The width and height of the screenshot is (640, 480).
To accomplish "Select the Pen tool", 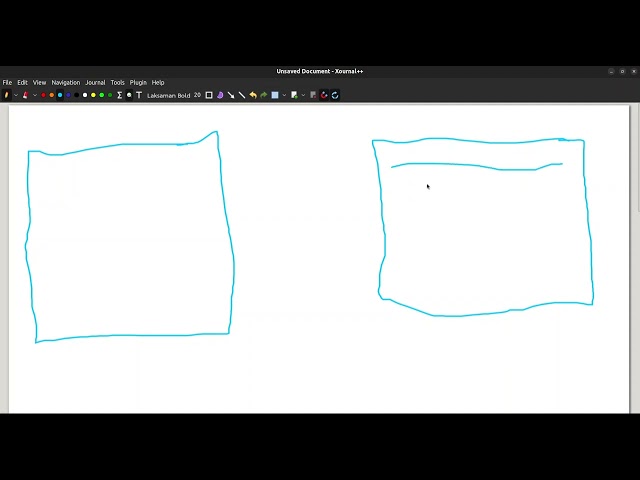I will click(x=6, y=95).
